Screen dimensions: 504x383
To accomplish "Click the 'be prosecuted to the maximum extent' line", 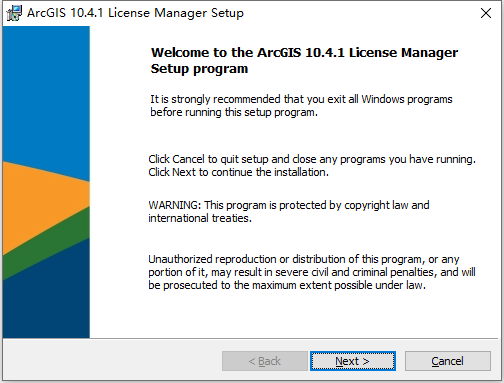I will (287, 285).
